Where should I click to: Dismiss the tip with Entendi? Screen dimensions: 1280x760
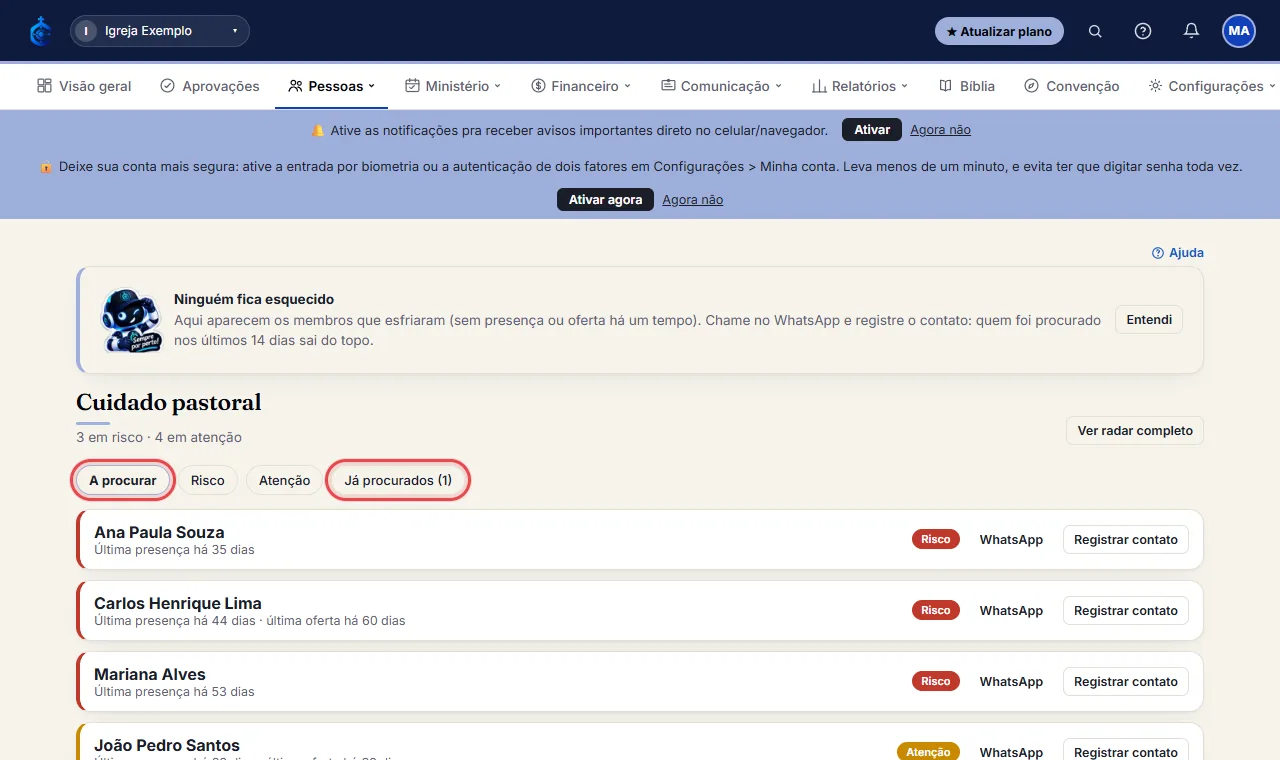pos(1149,320)
